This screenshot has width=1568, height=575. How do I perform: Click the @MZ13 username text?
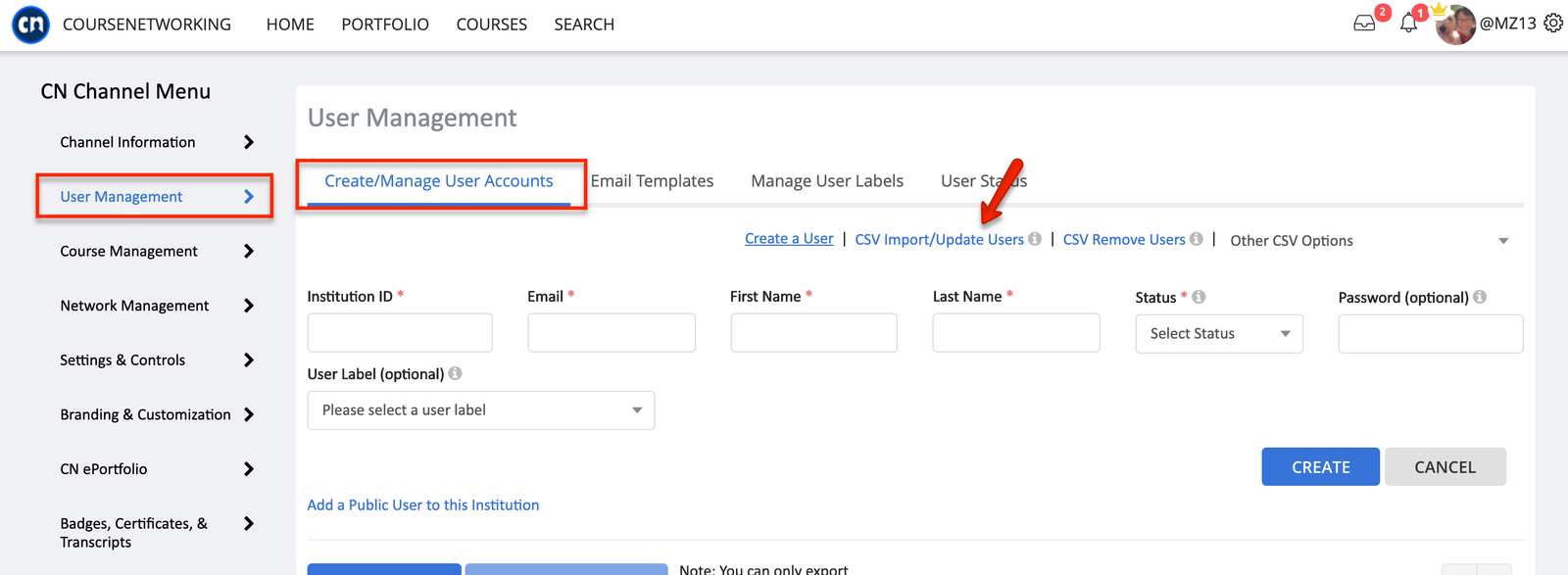[x=1507, y=24]
